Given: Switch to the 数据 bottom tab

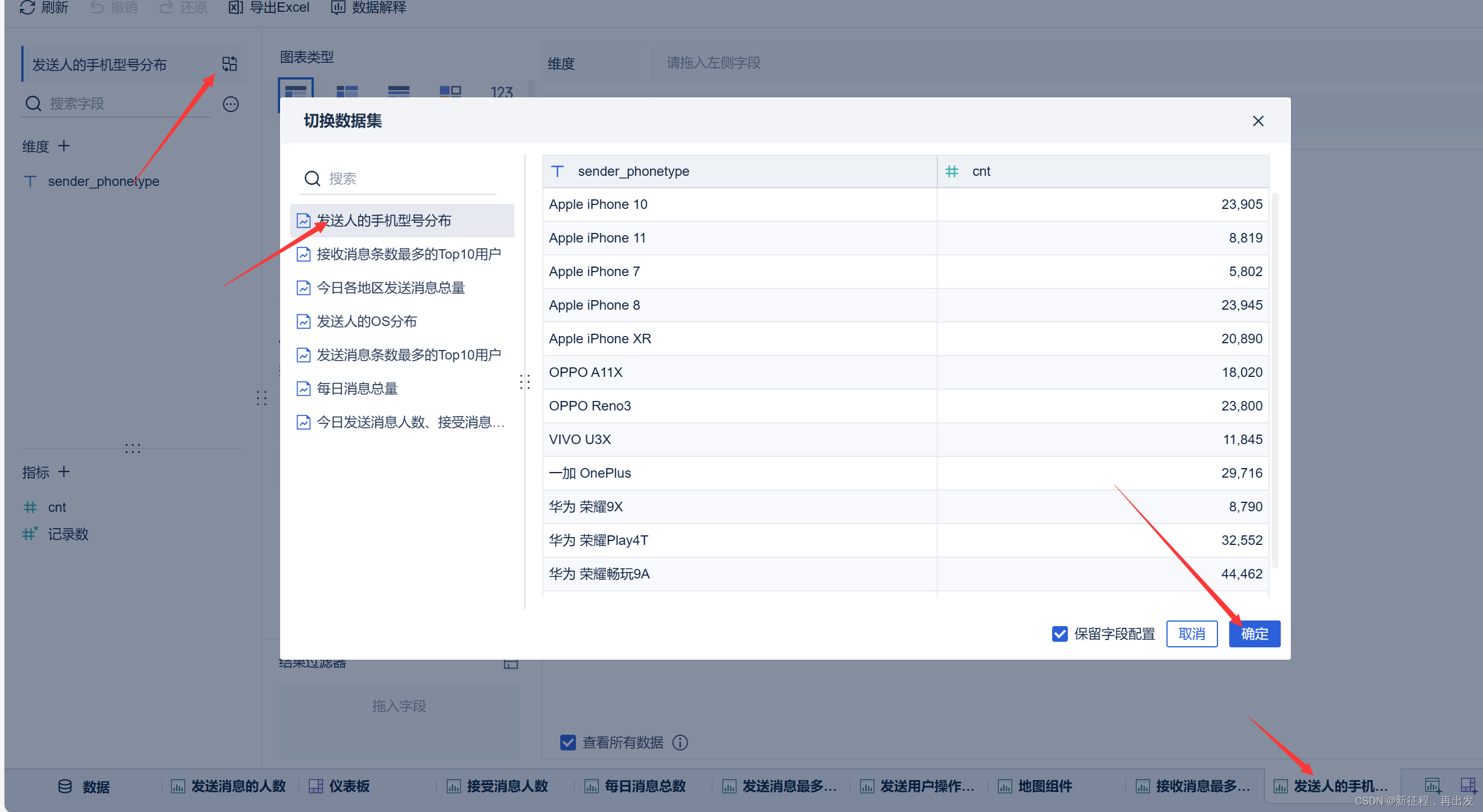Looking at the screenshot, I should point(84,787).
